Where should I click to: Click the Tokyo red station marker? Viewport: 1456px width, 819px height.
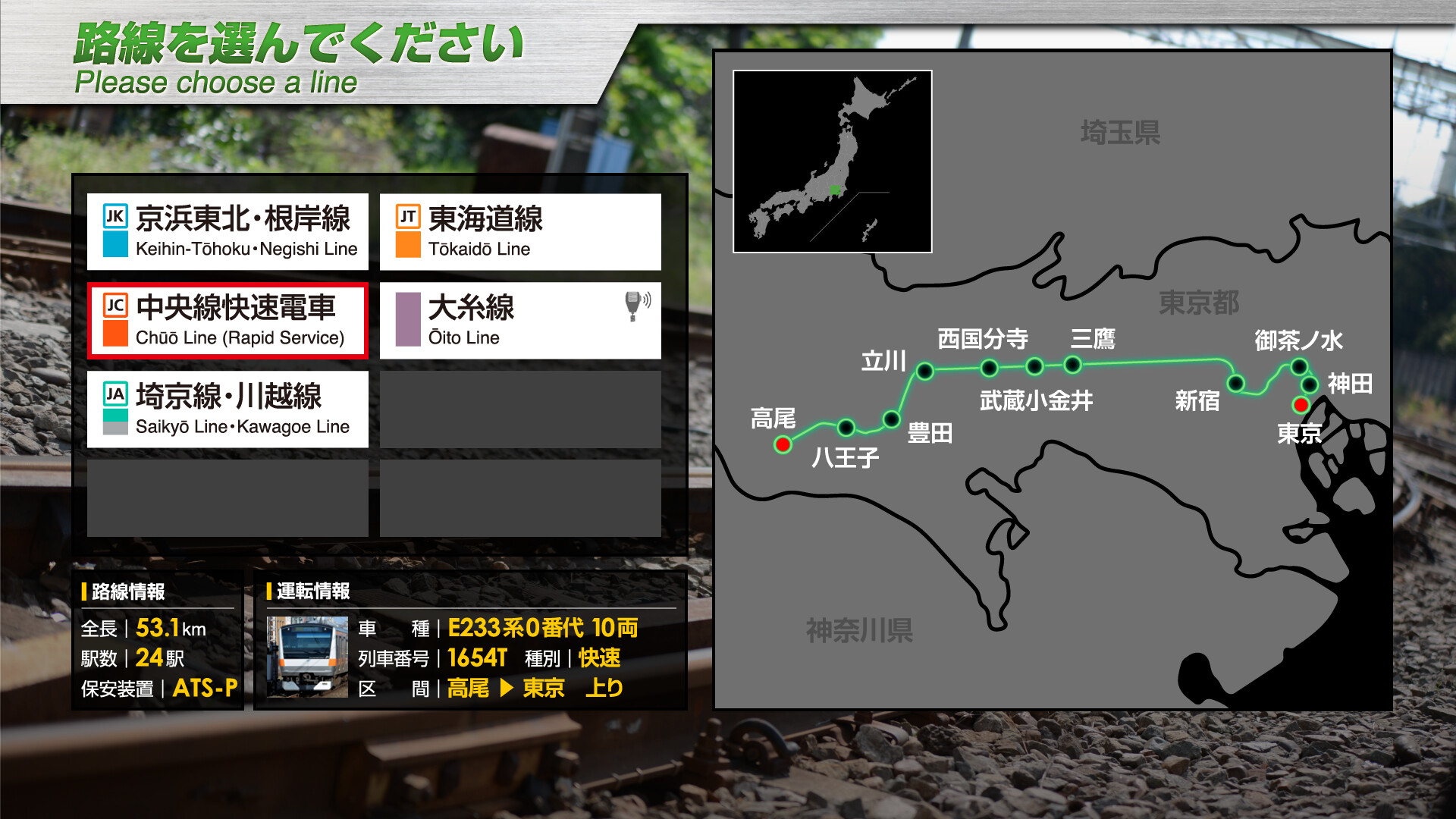(1301, 404)
